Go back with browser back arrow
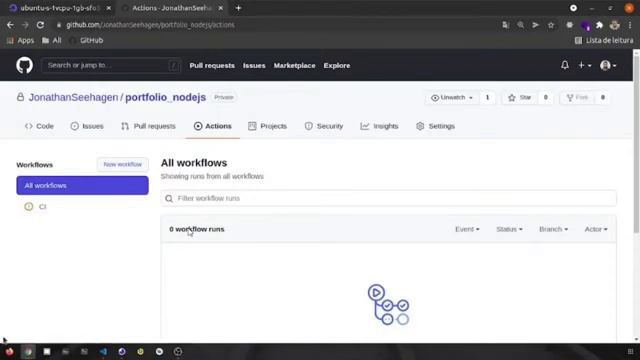Image resolution: width=640 pixels, height=360 pixels. 10,25
